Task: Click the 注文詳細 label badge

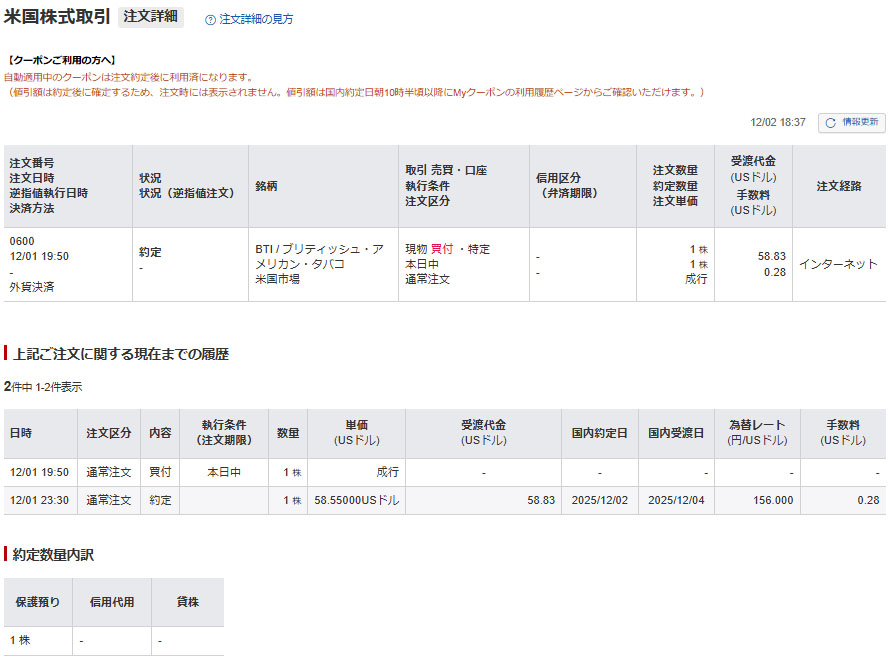Action: click(151, 17)
